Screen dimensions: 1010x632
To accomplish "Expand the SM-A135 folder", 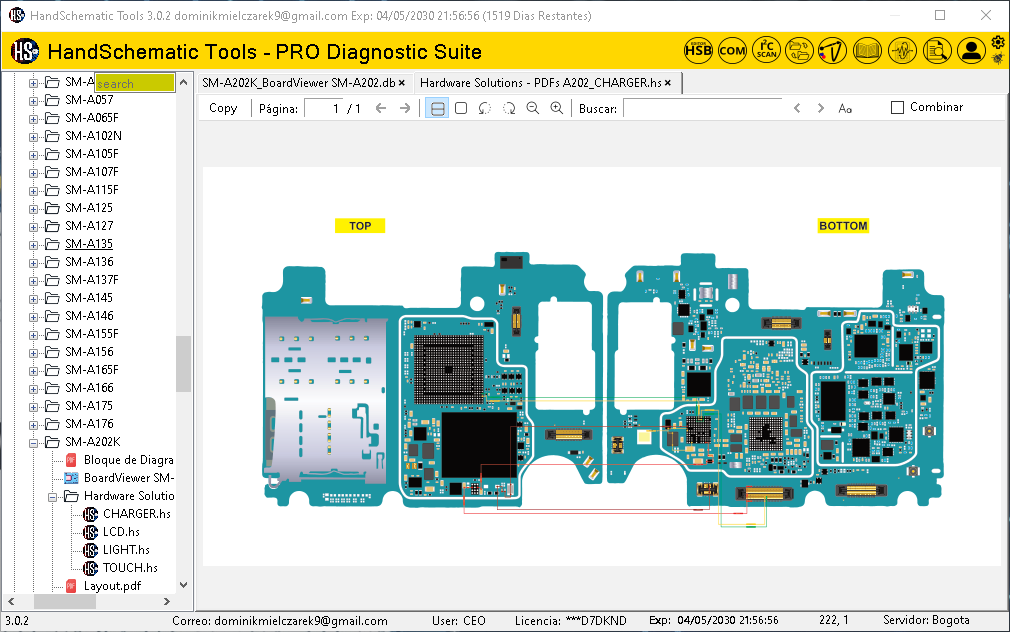I will 33,245.
